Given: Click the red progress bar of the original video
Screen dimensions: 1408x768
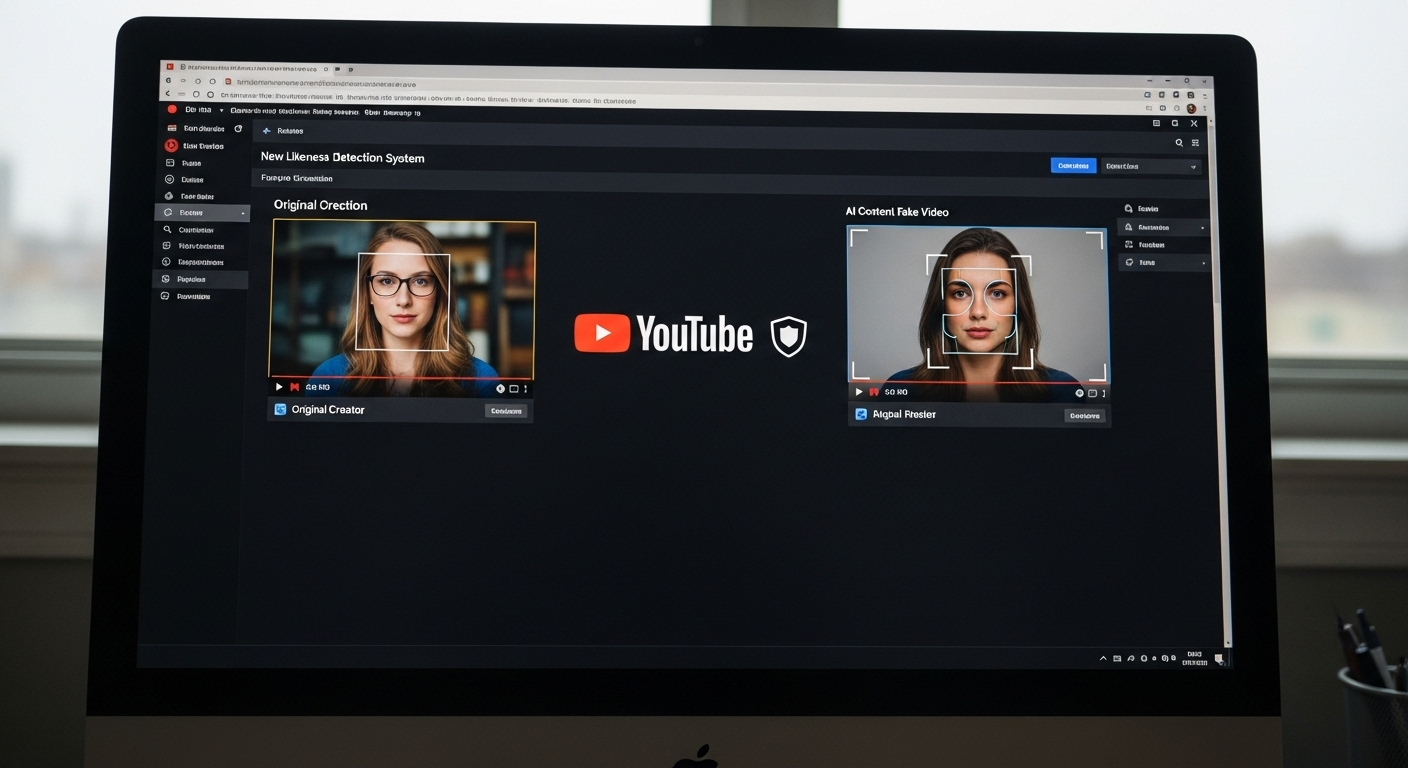Looking at the screenshot, I should (400, 379).
